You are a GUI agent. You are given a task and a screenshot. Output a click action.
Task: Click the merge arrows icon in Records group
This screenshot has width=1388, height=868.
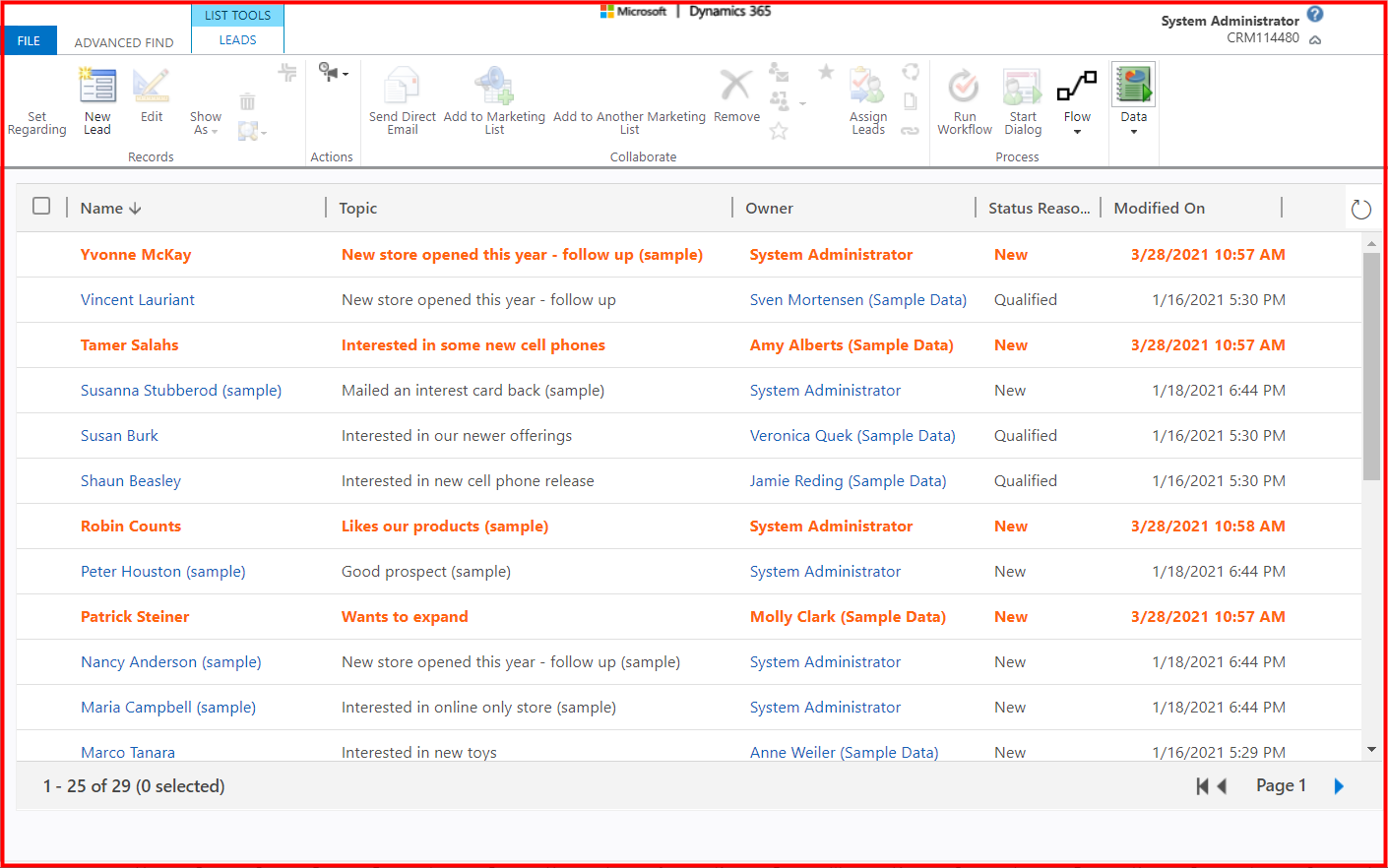tap(287, 72)
